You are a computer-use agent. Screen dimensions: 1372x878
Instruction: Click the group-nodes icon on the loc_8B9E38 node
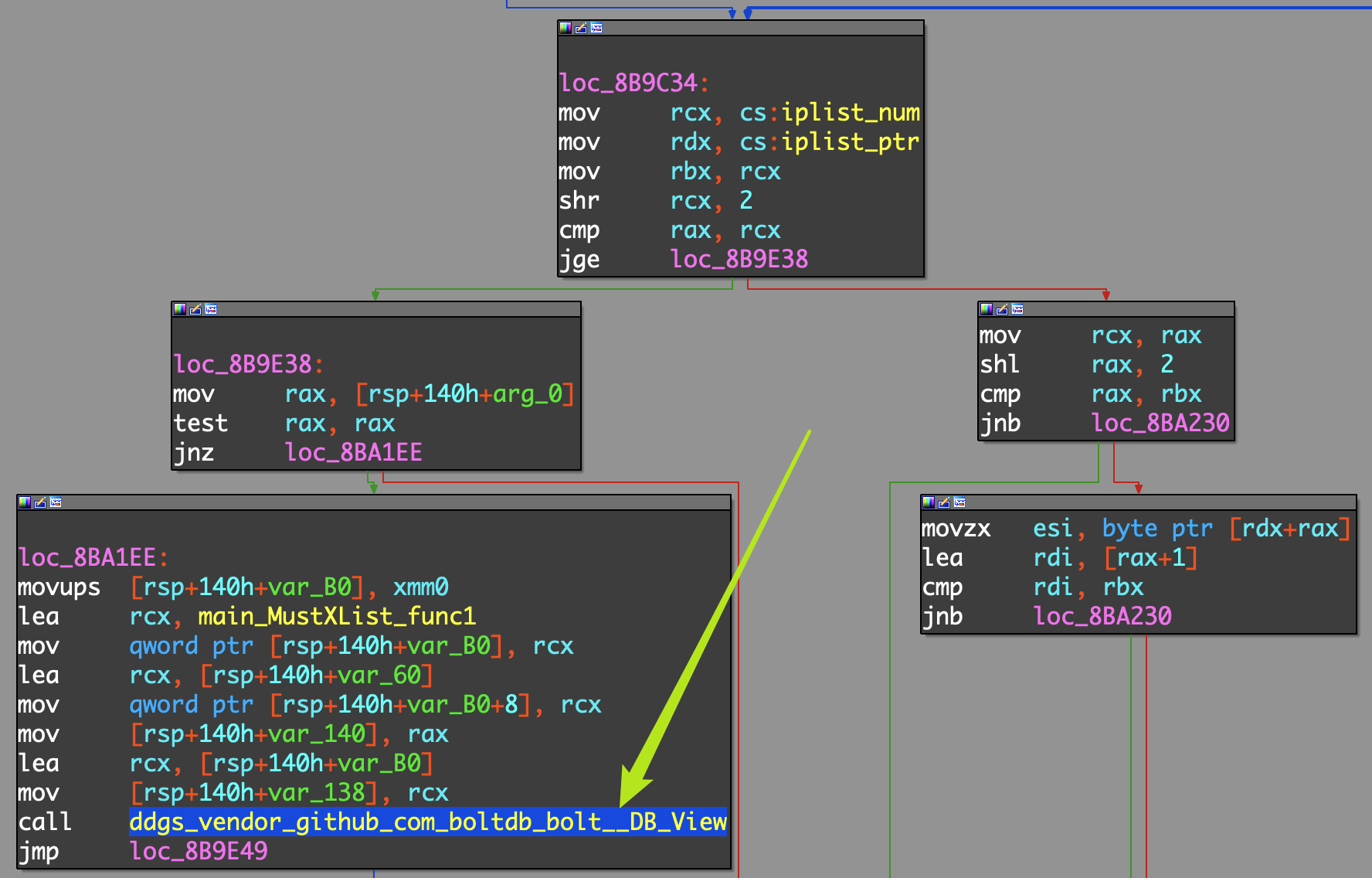point(211,309)
